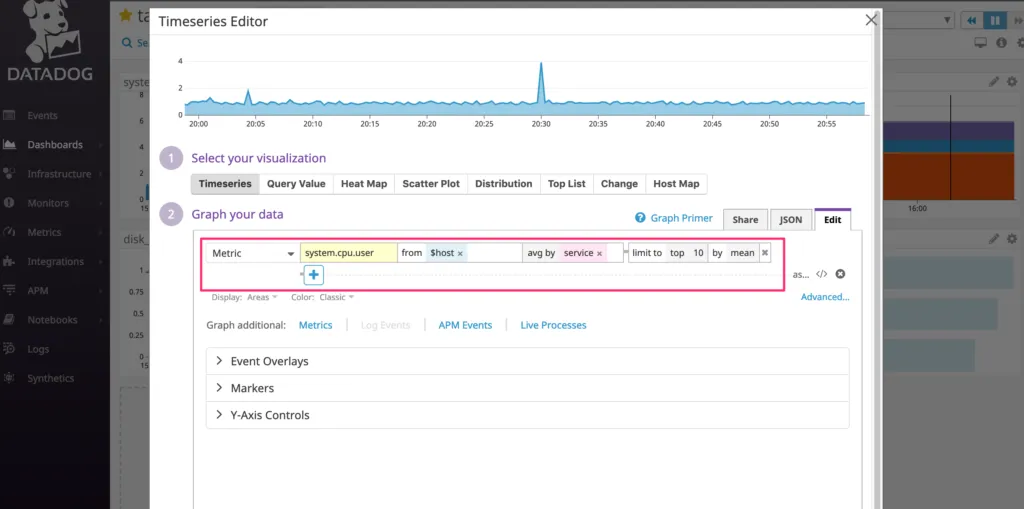Open Infrastructure in the sidebar
The image size is (1024, 509).
click(x=59, y=174)
